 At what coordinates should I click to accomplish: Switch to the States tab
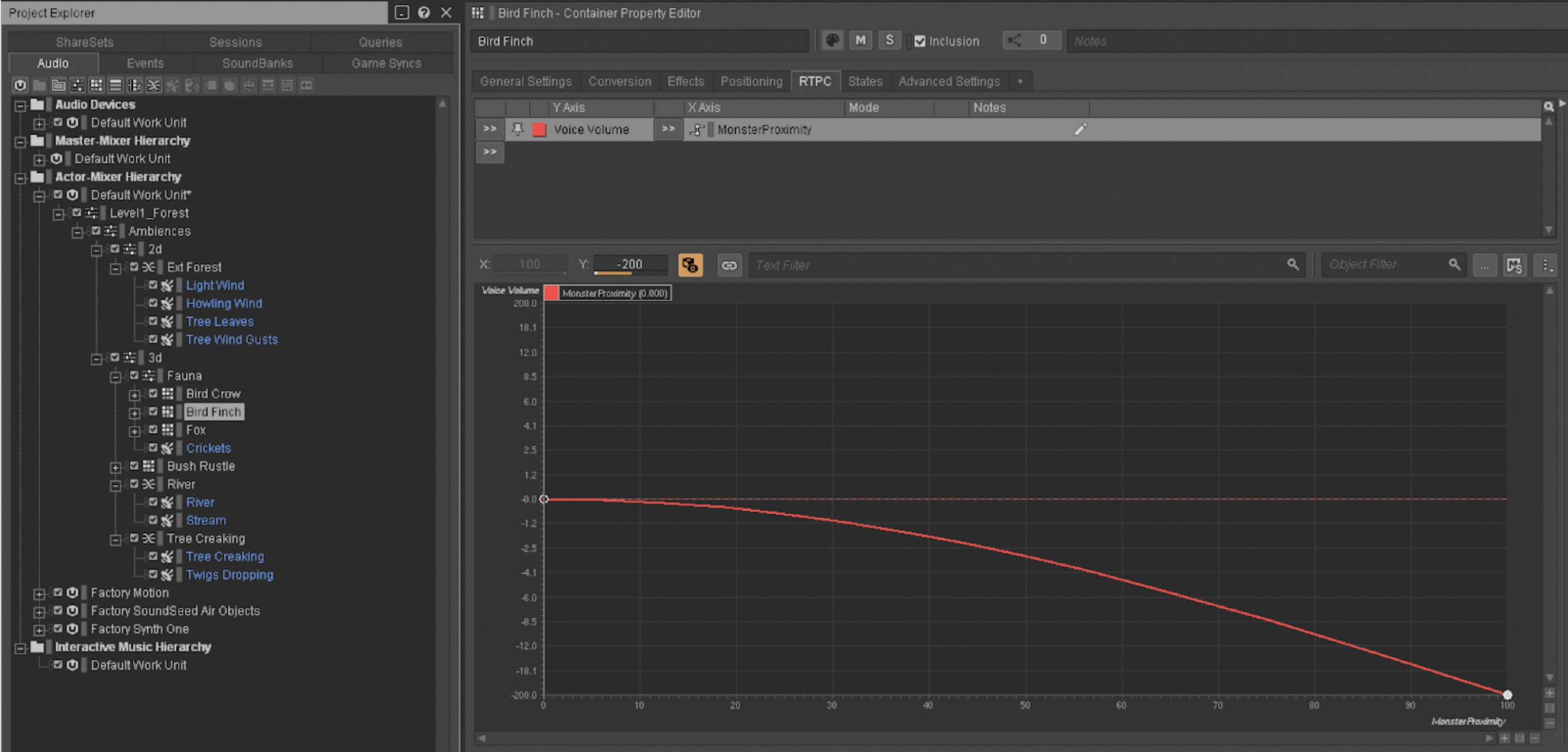point(865,81)
